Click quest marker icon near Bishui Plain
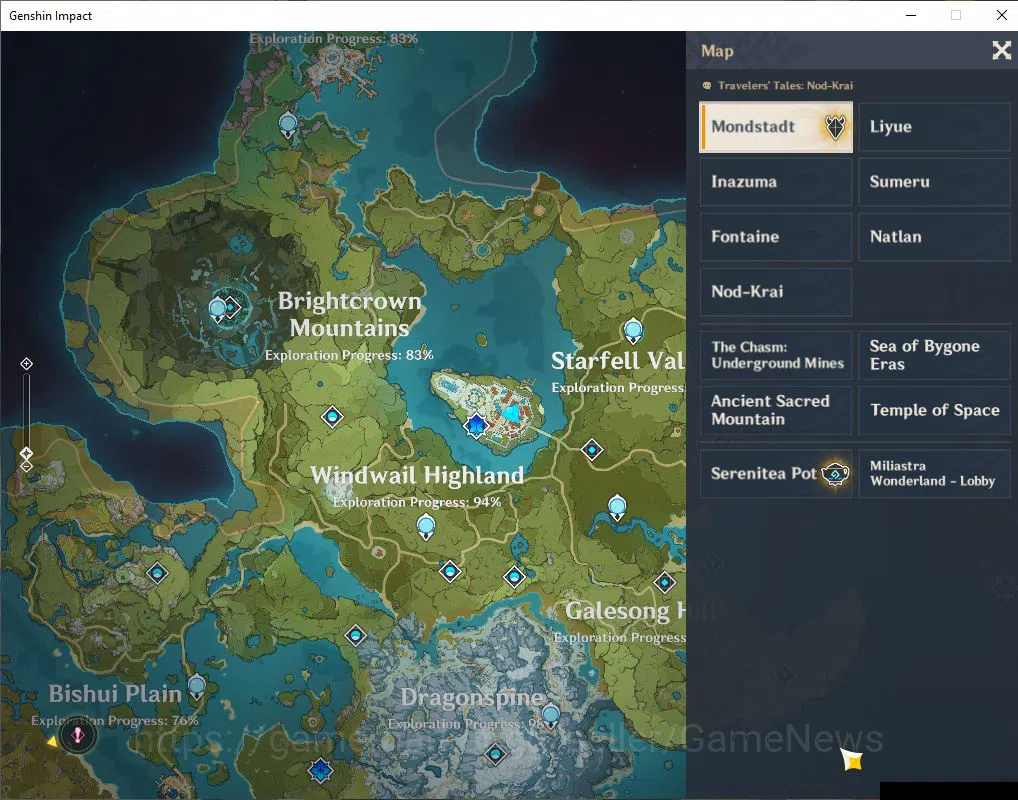The height and width of the screenshot is (800, 1018). pyautogui.click(x=78, y=736)
